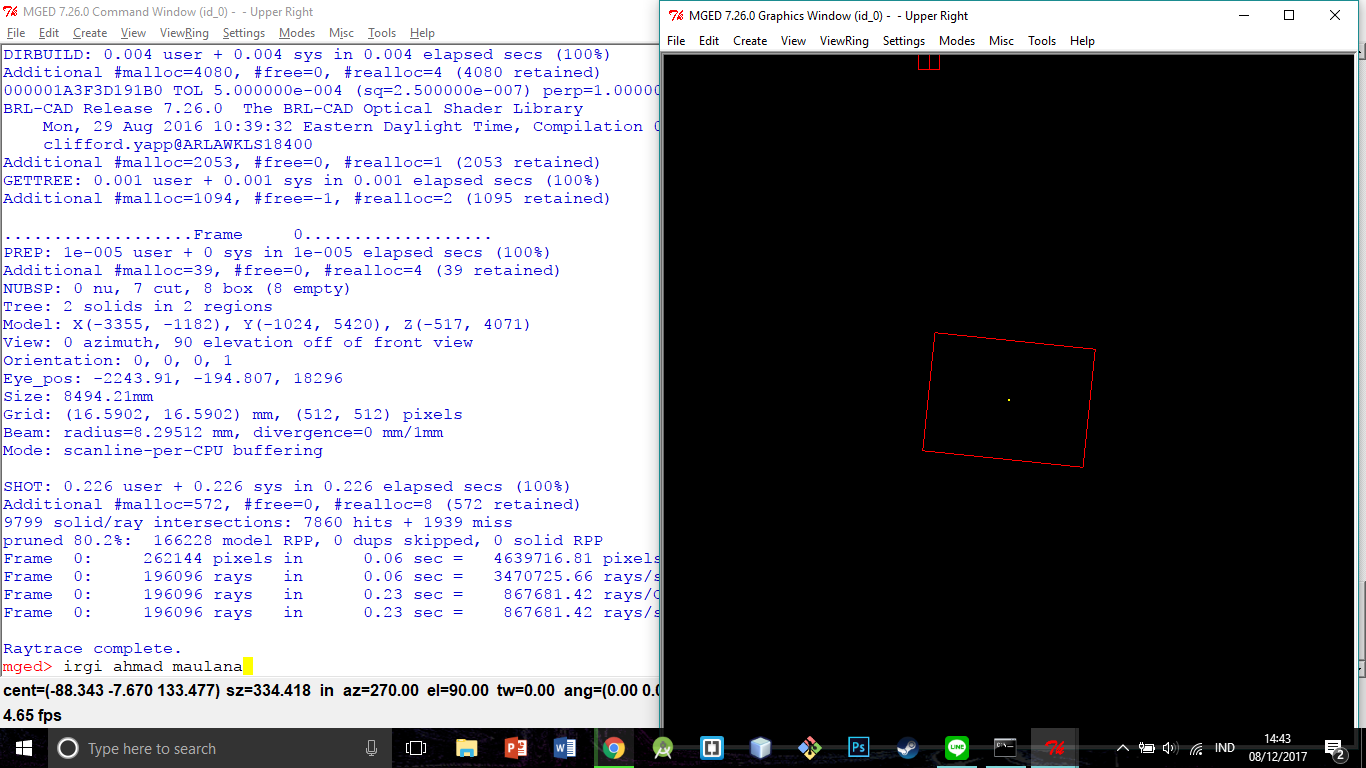Click the 'Orientation: 0, 0, 0, 1' line
This screenshot has height=768, width=1366.
(x=118, y=360)
